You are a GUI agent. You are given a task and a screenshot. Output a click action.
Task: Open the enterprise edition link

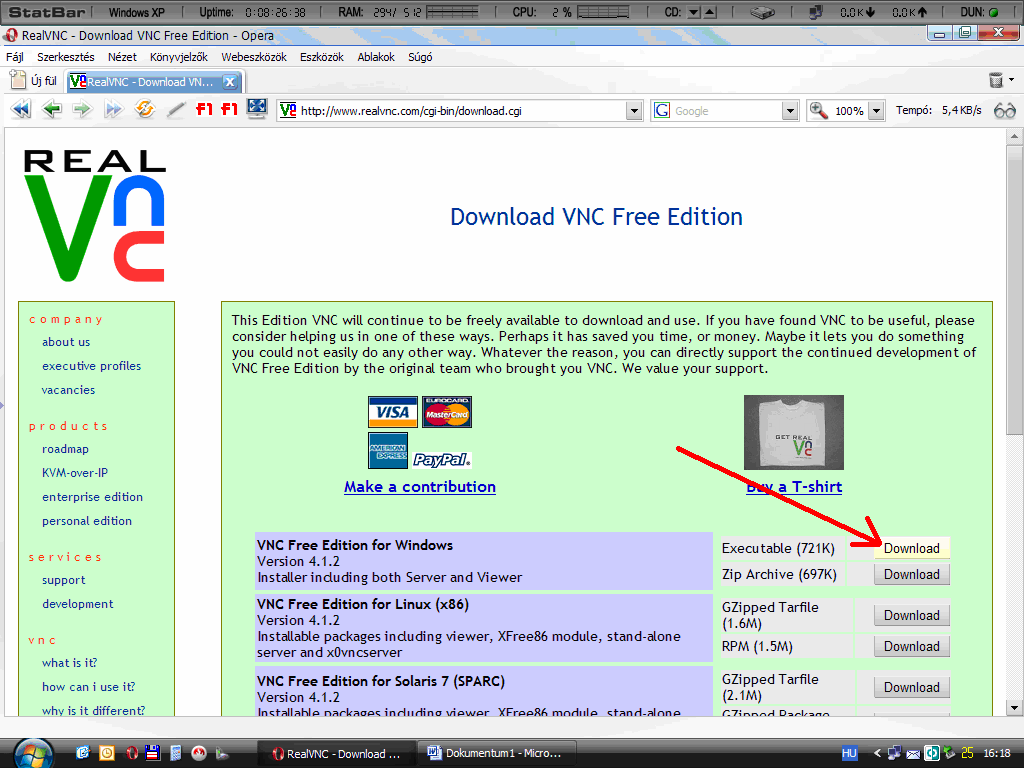92,497
